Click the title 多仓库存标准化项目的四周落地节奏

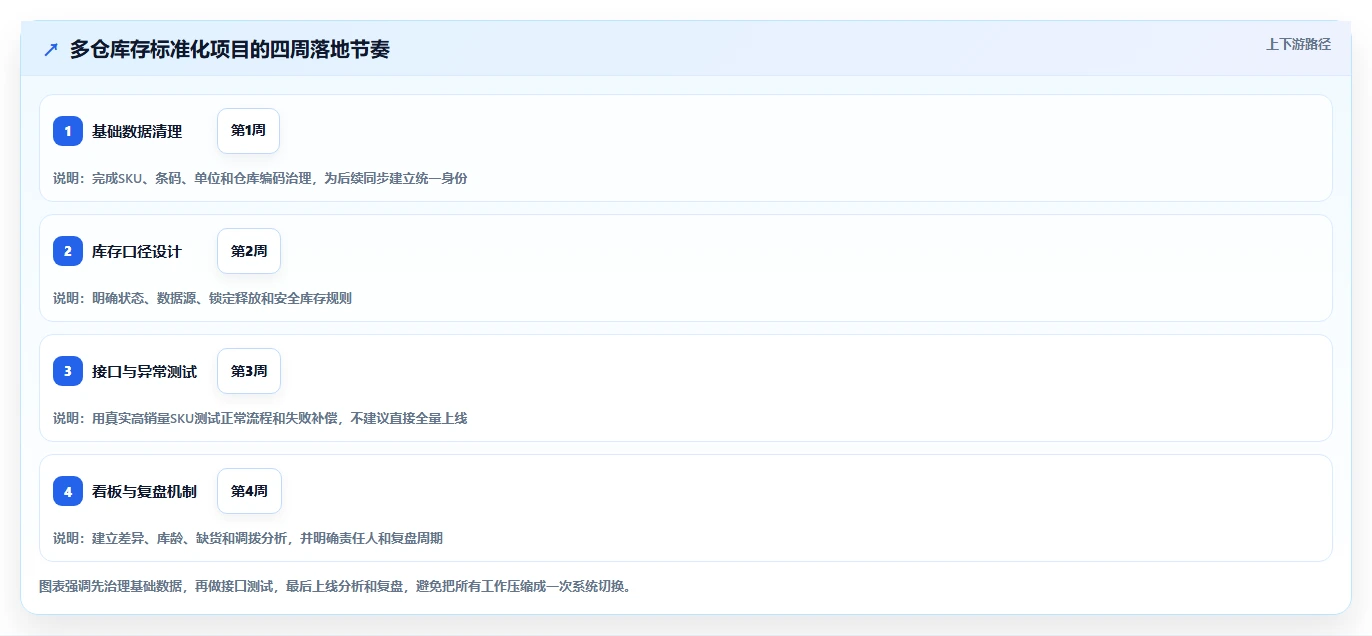point(230,49)
